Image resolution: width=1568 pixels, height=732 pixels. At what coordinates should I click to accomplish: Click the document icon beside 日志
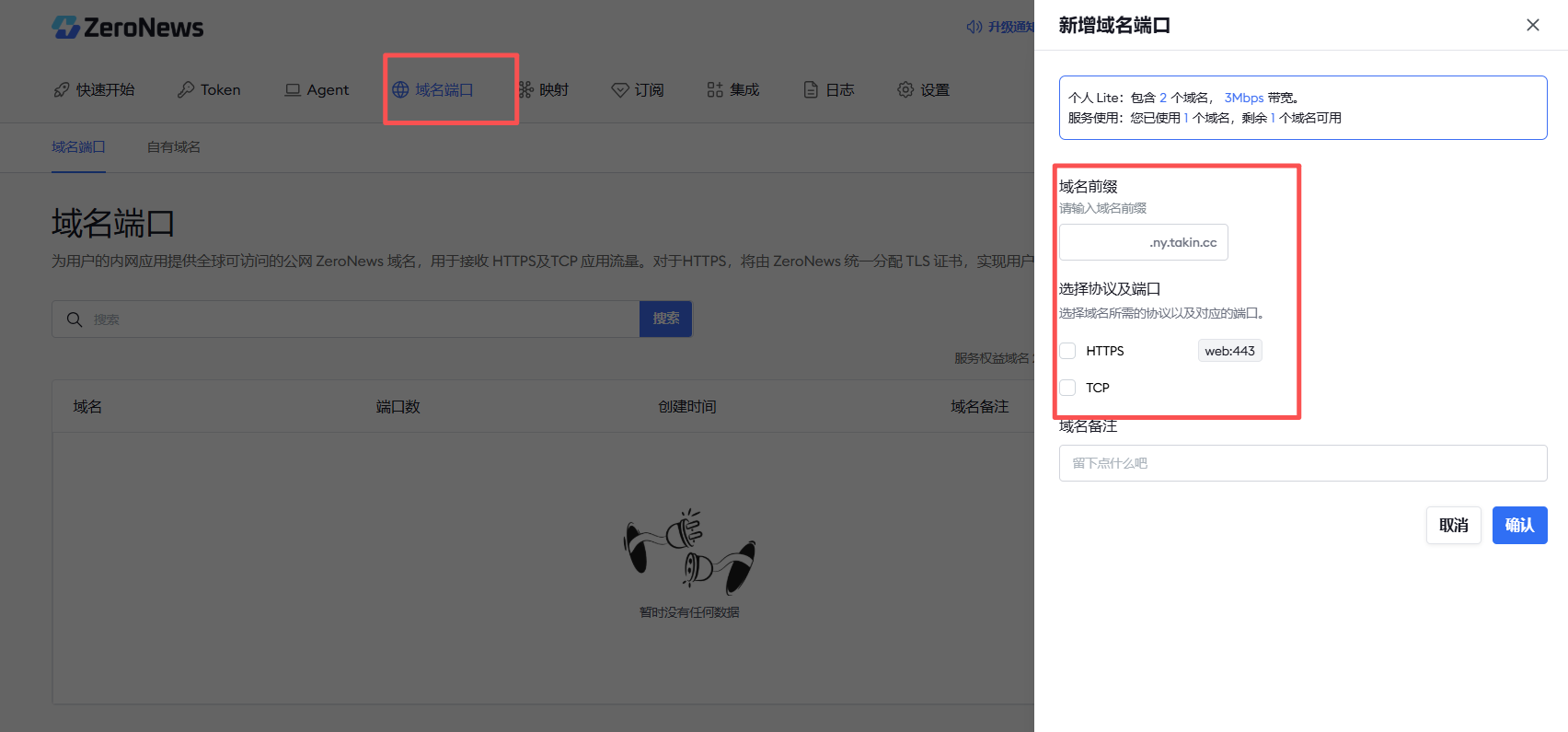point(811,89)
